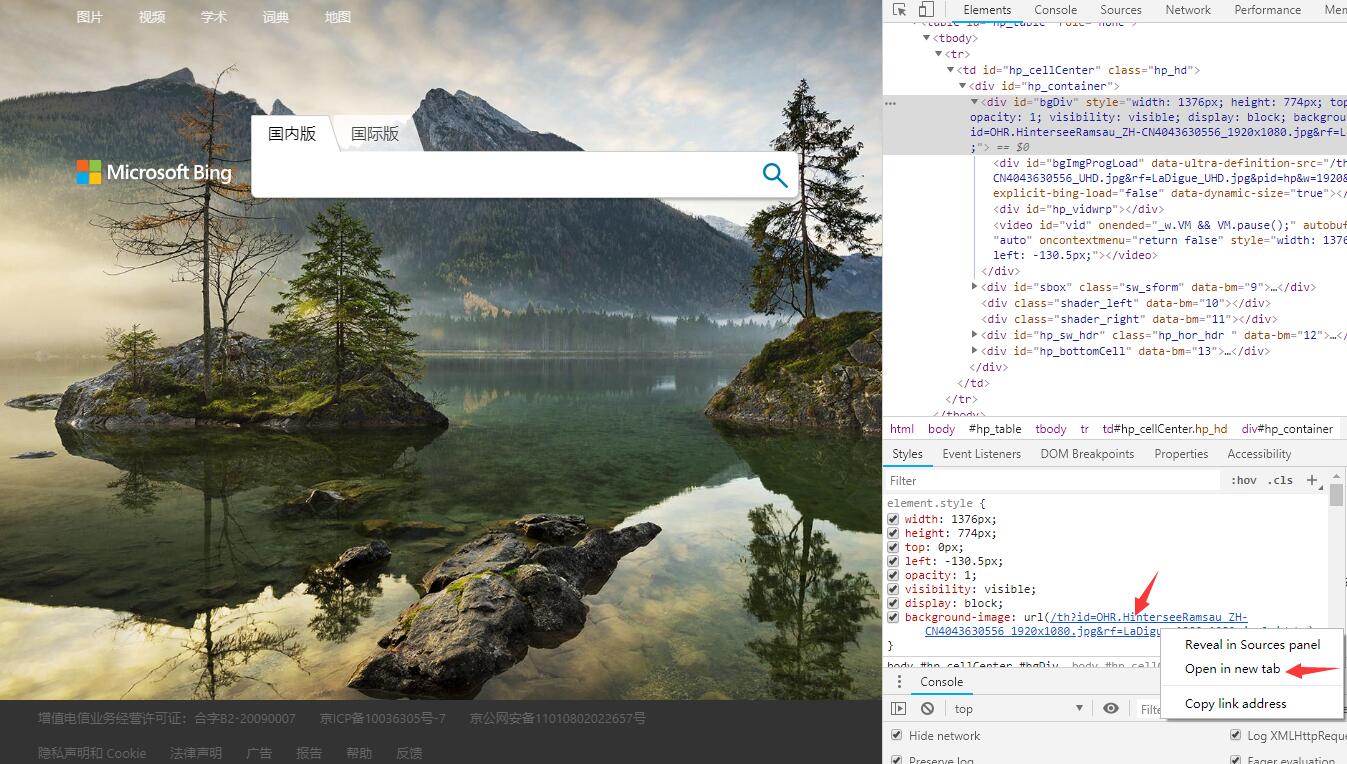Screen dimensions: 1347x764
Task: Select the 国内版 tab on Bing
Action: [x=292, y=133]
